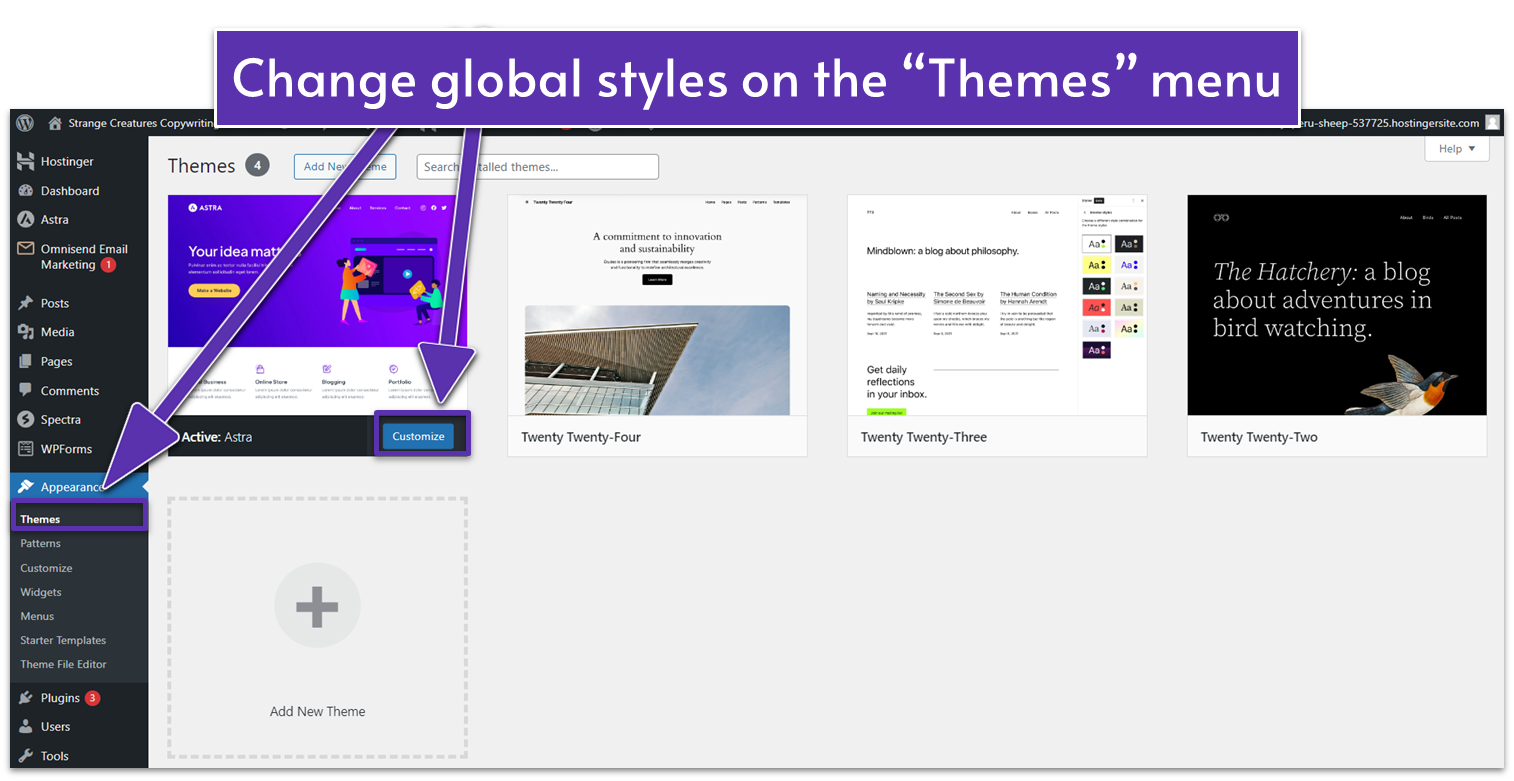Click the Omnisend notification badge showing 1
The height and width of the screenshot is (781, 1514).
[108, 265]
